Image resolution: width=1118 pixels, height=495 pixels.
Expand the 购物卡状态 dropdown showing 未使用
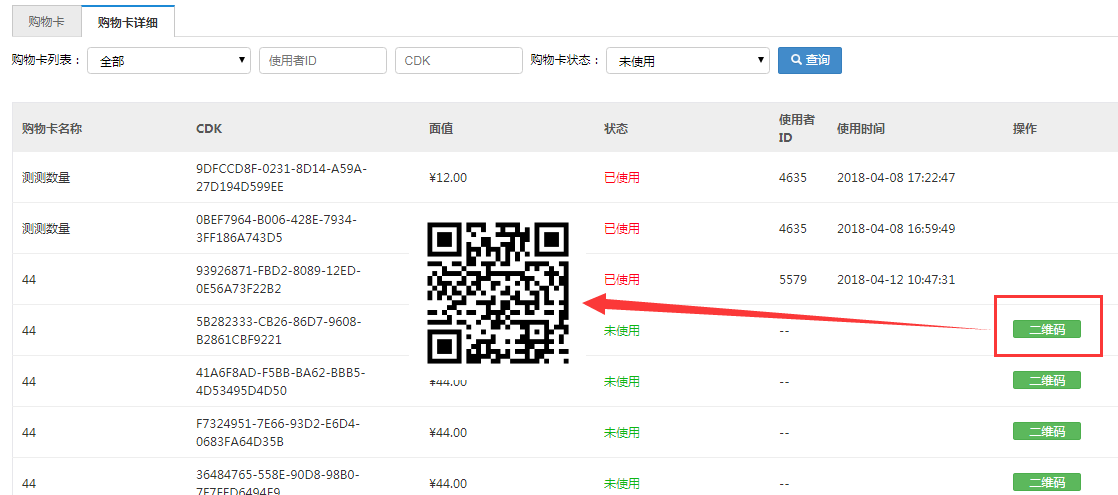[687, 61]
